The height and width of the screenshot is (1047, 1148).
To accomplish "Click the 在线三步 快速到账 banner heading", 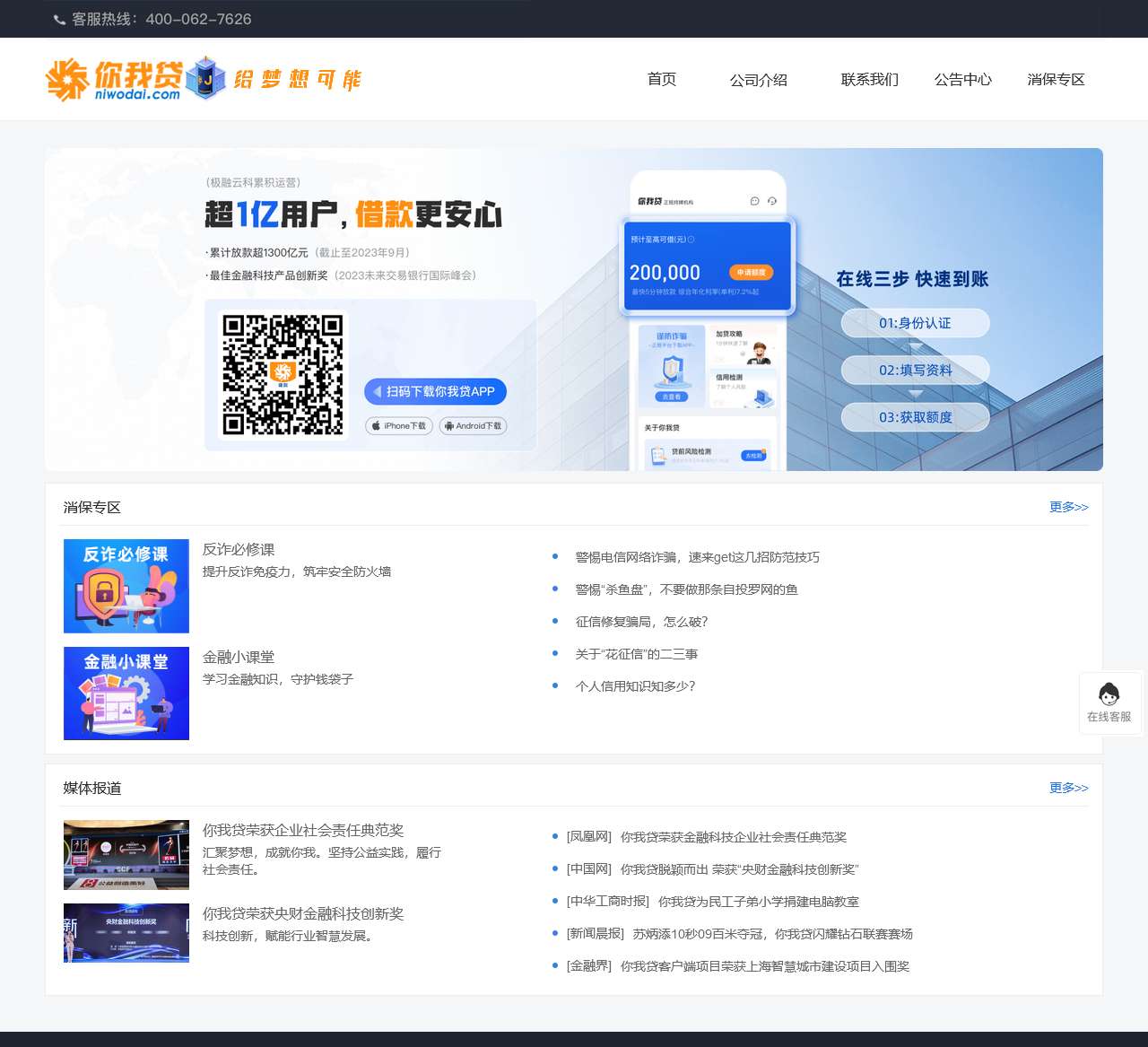I will (x=912, y=279).
